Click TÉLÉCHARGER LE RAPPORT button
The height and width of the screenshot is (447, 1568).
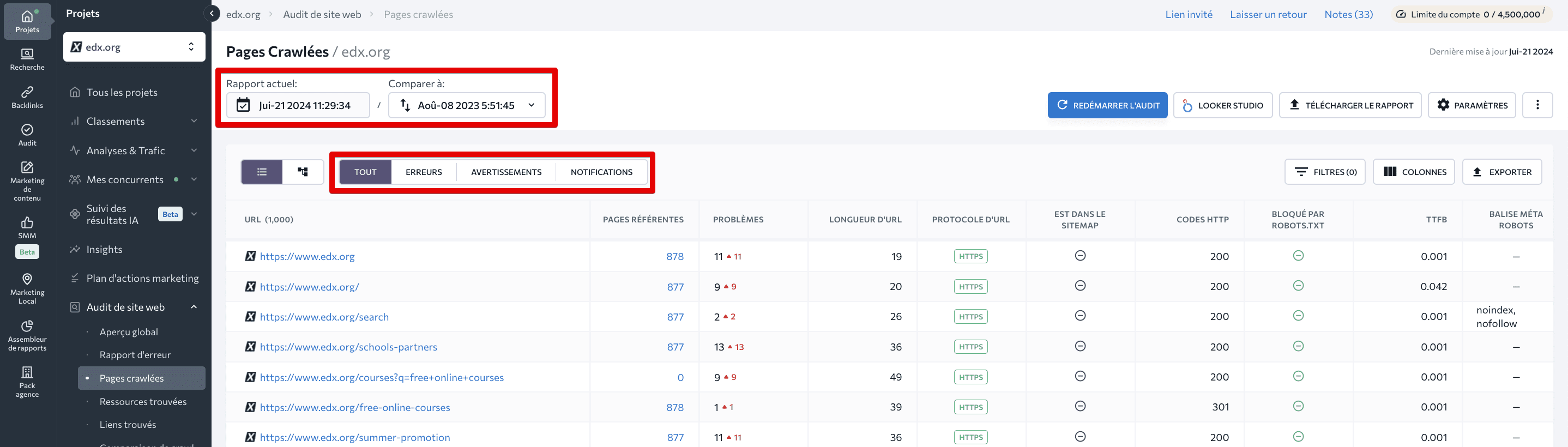point(1350,105)
